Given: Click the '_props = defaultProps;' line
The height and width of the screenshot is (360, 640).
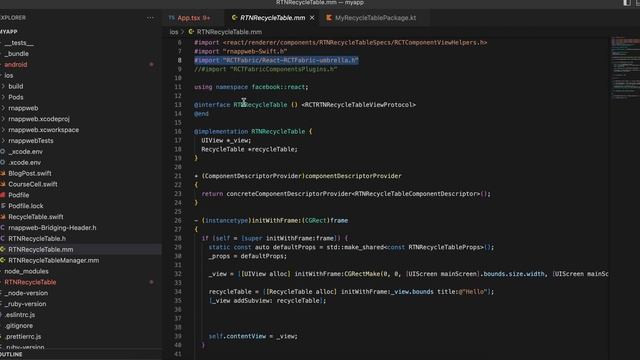Looking at the screenshot, I should click(248, 256).
